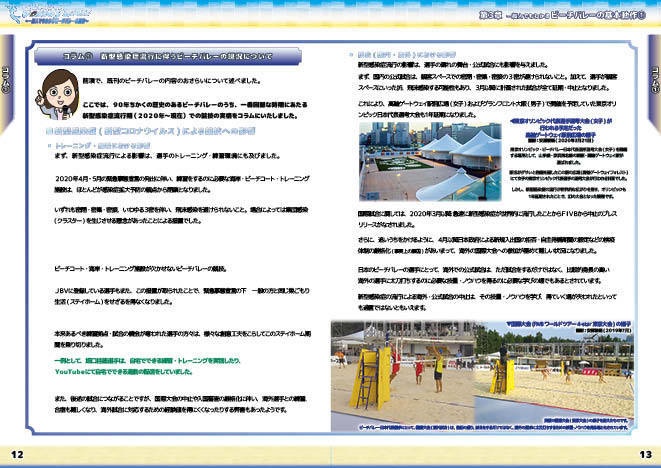
Task: Click the line beginning 'リリースがなされました'
Action: 387,225
